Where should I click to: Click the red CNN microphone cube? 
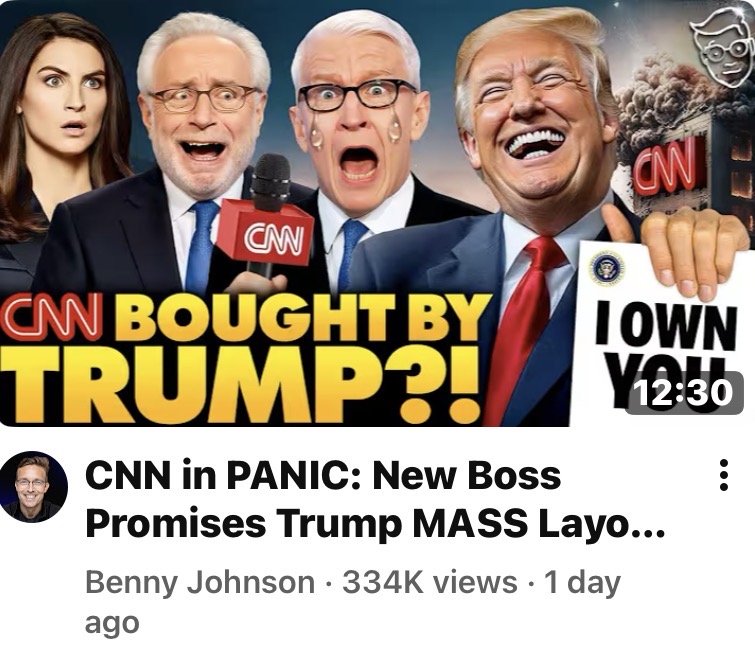pos(267,233)
